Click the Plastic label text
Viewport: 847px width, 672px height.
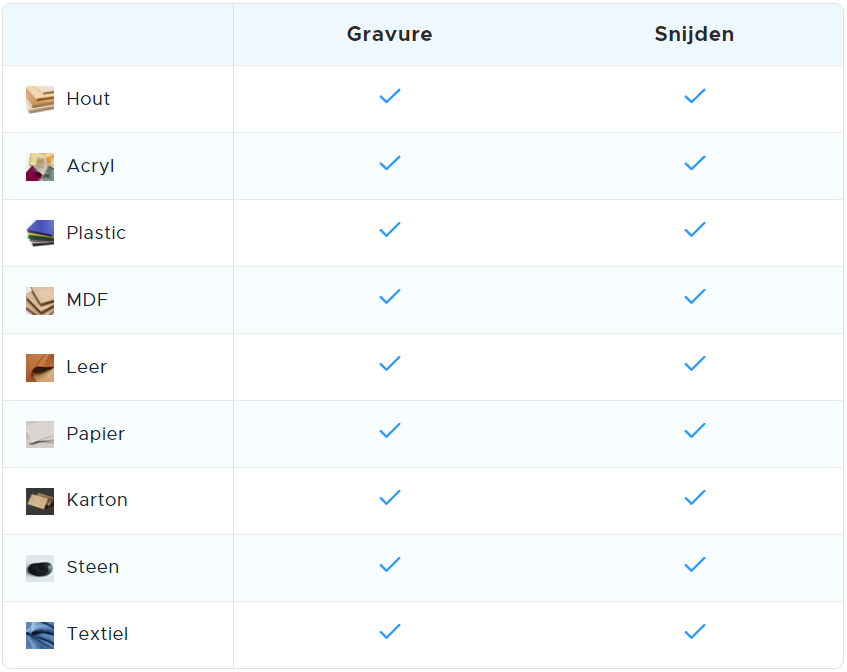pos(96,233)
